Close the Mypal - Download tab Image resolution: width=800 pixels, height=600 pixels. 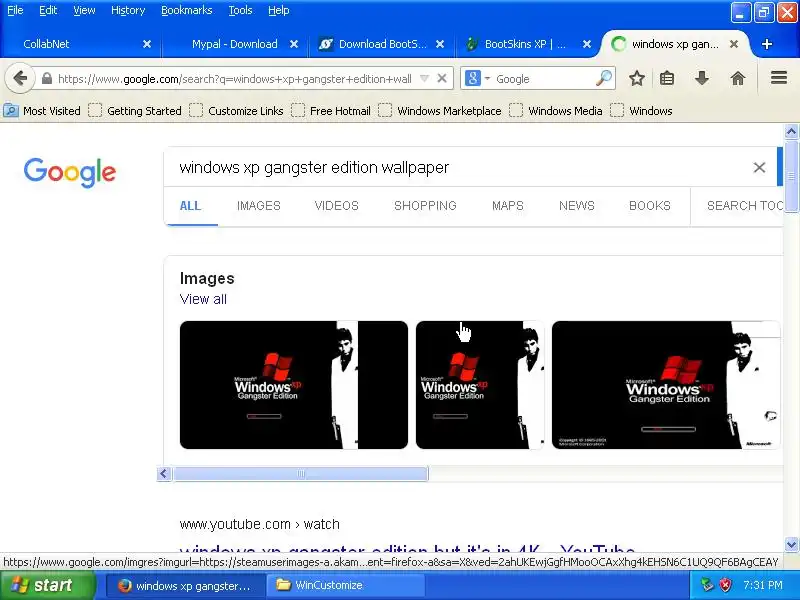(294, 44)
